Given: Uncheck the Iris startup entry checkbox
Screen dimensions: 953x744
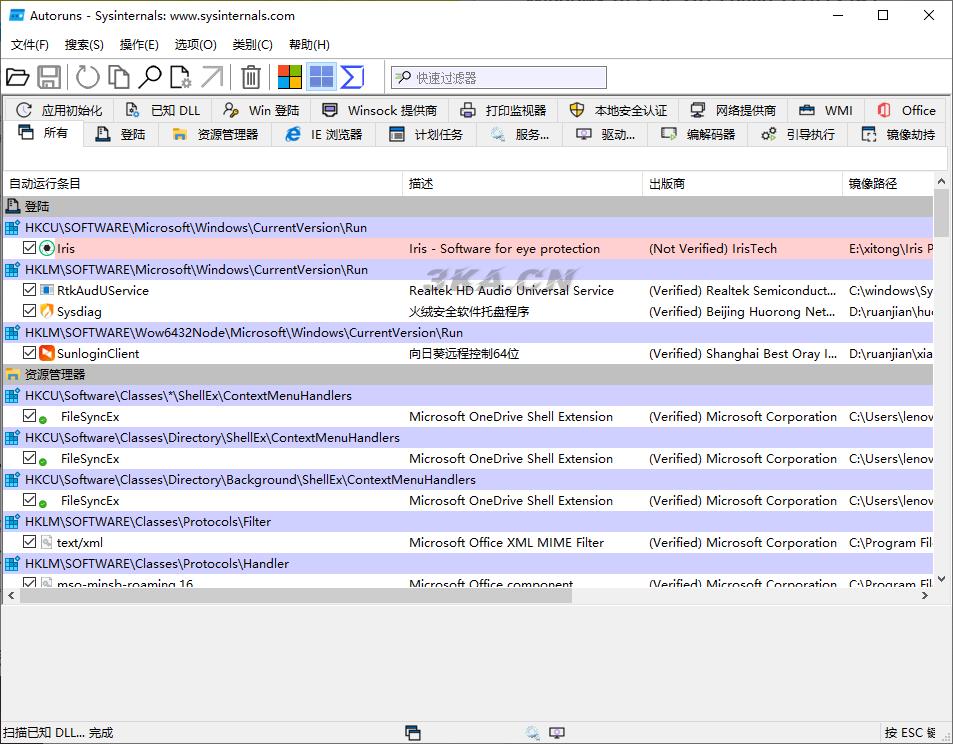Looking at the screenshot, I should pos(29,247).
